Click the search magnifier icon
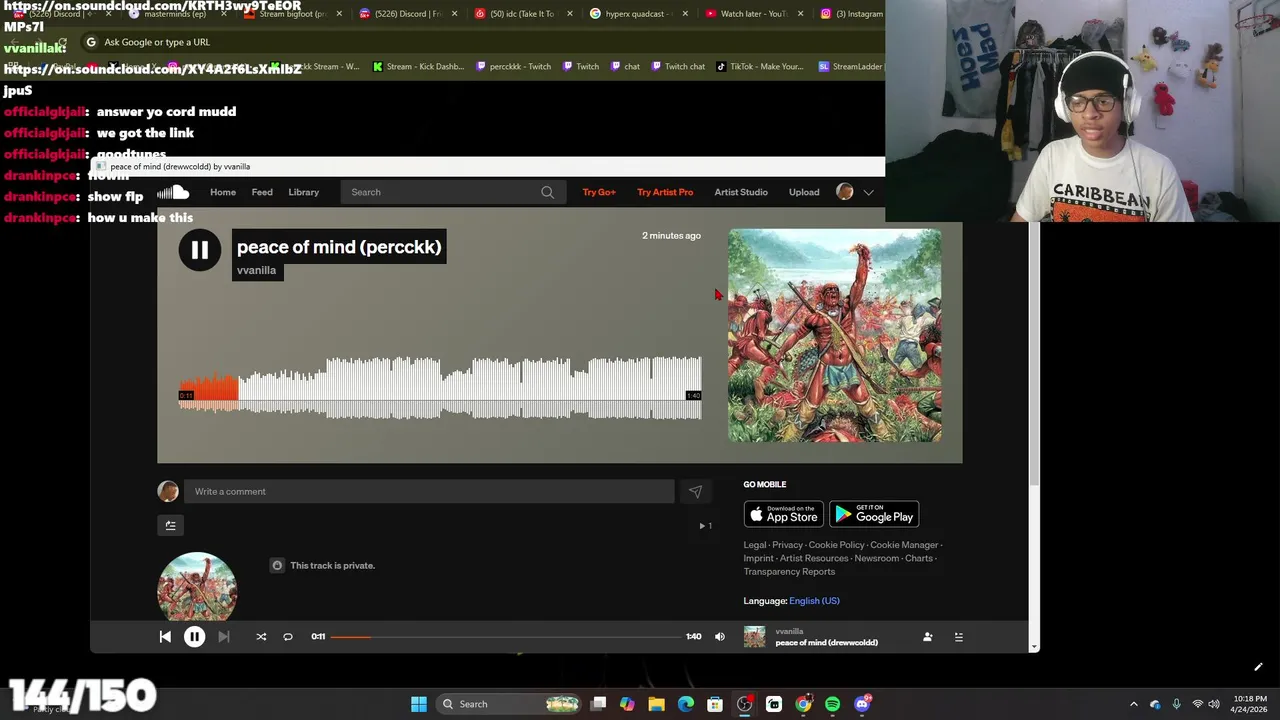The image size is (1280, 720). (547, 192)
